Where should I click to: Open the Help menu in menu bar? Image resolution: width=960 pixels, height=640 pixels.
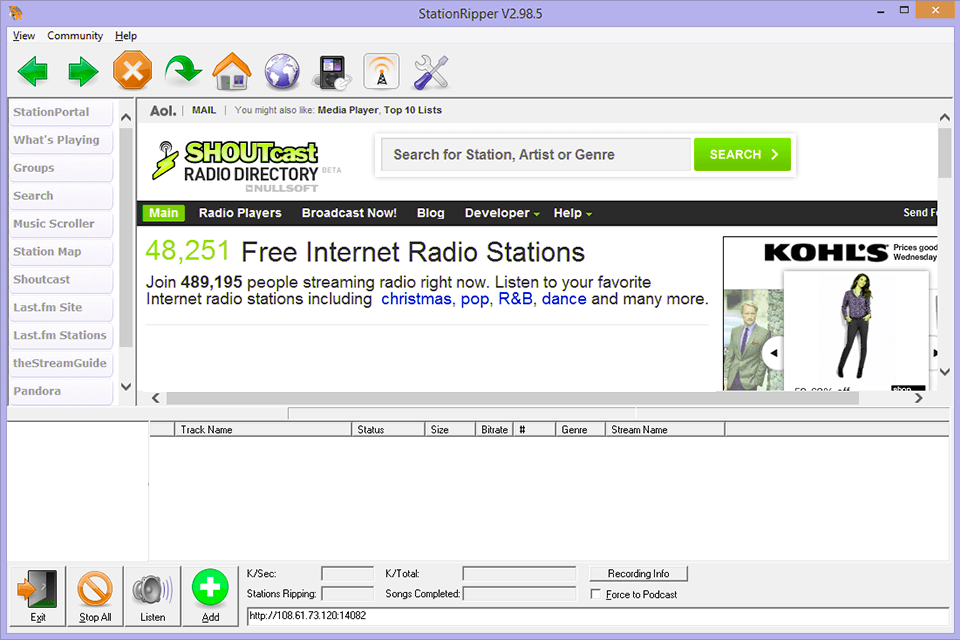(126, 36)
